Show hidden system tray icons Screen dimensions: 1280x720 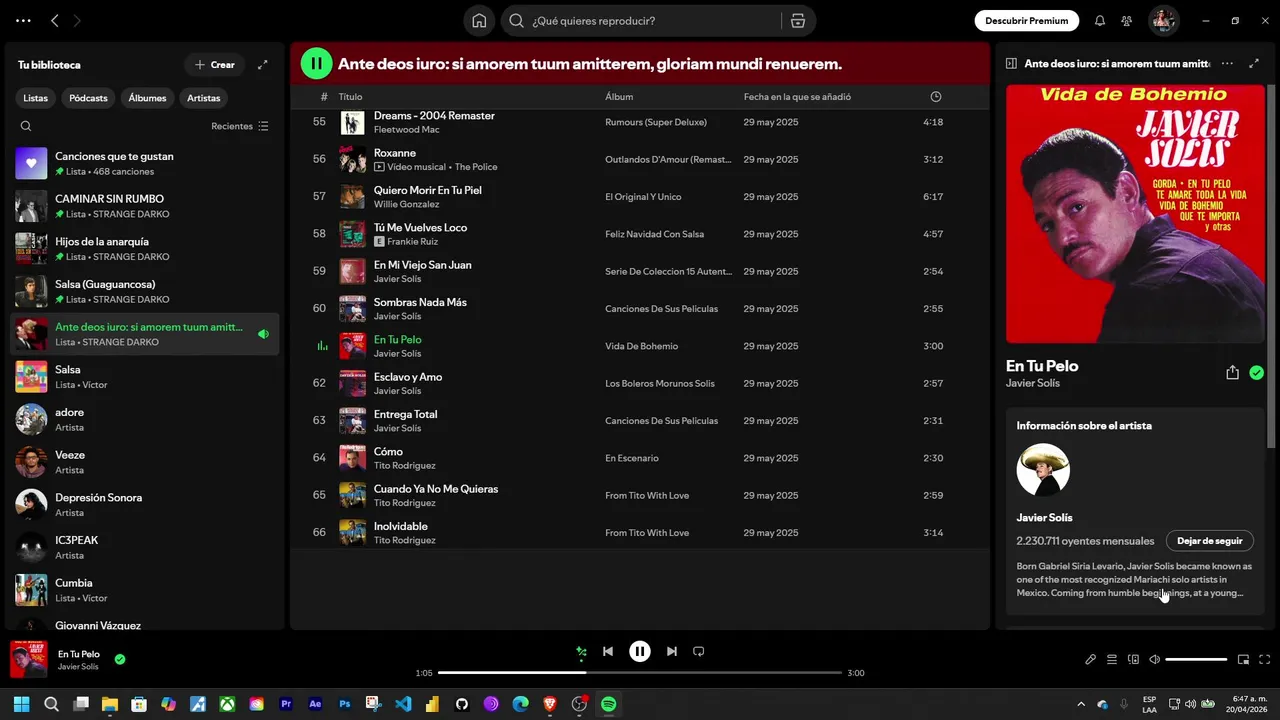[1080, 704]
